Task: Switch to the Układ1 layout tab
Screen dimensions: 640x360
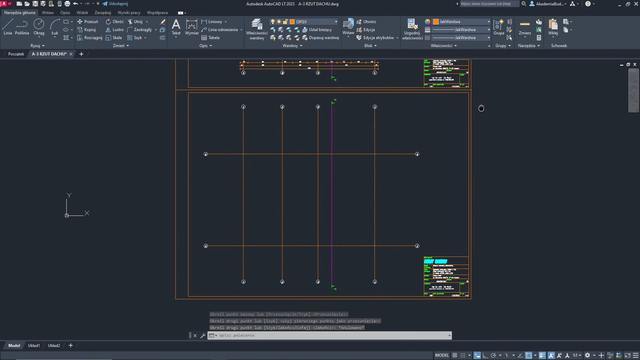Action: tap(33, 346)
